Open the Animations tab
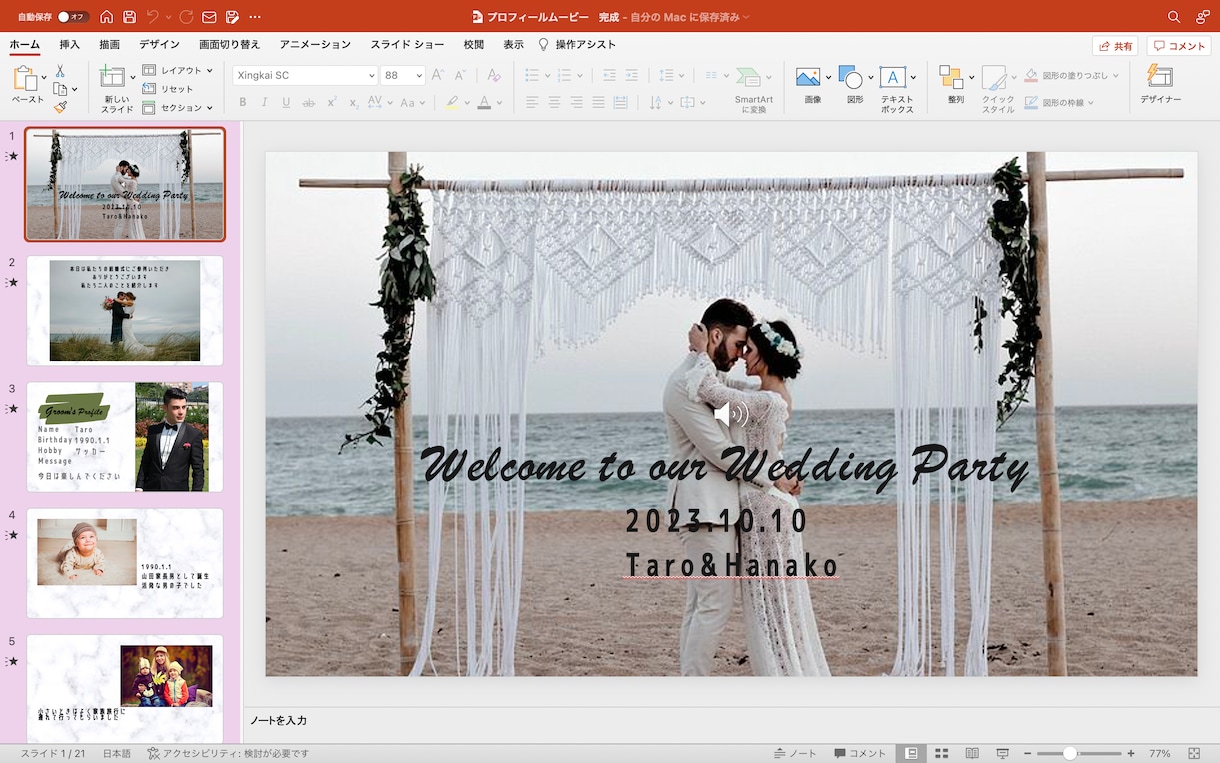The height and width of the screenshot is (763, 1220). pos(315,45)
